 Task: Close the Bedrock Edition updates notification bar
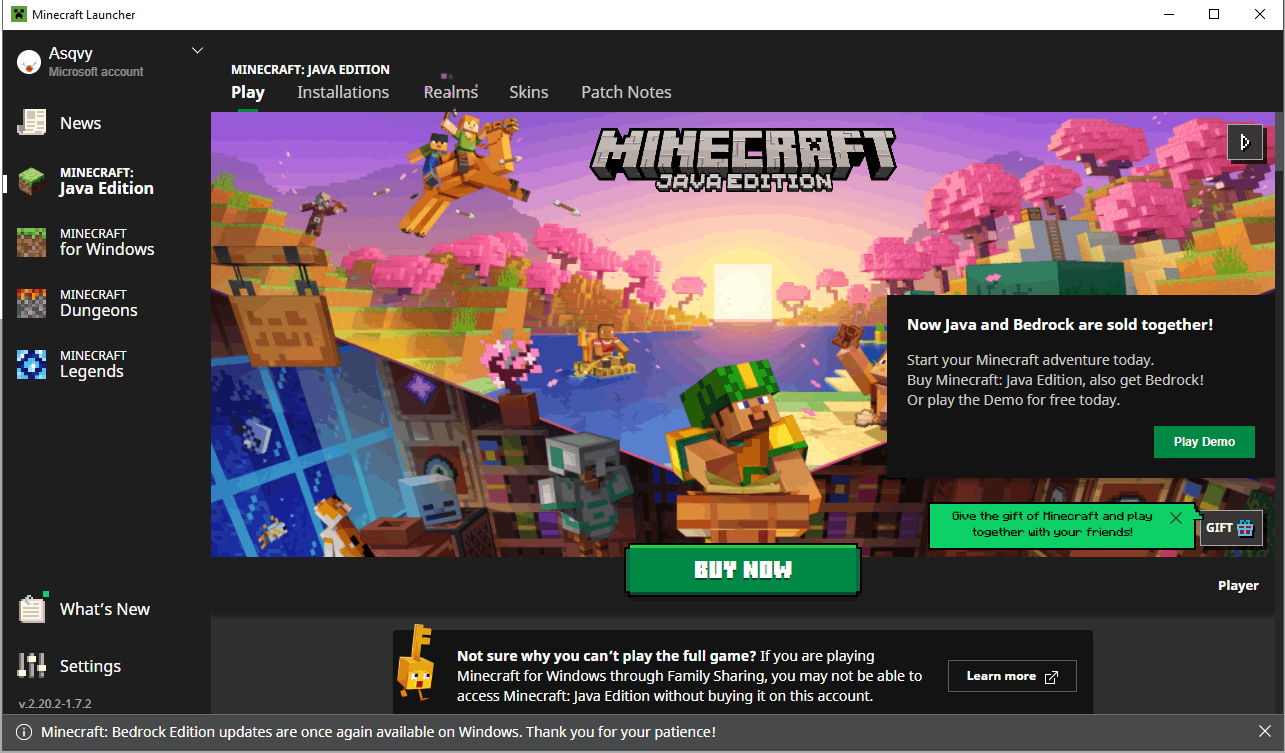click(x=1265, y=732)
